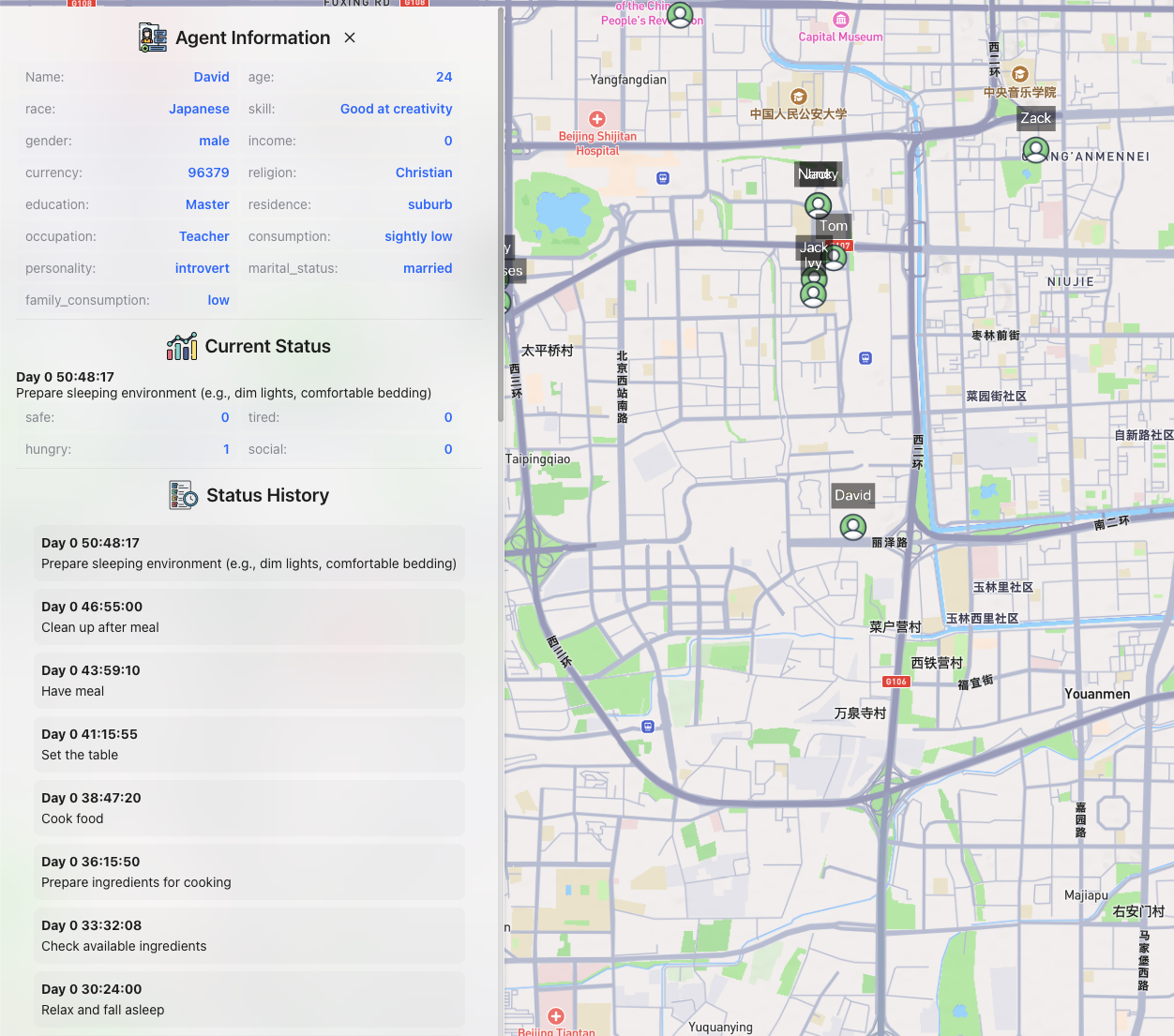1174x1036 pixels.
Task: Click the Beijing Tiantan hospital icon
Action: click(556, 1016)
